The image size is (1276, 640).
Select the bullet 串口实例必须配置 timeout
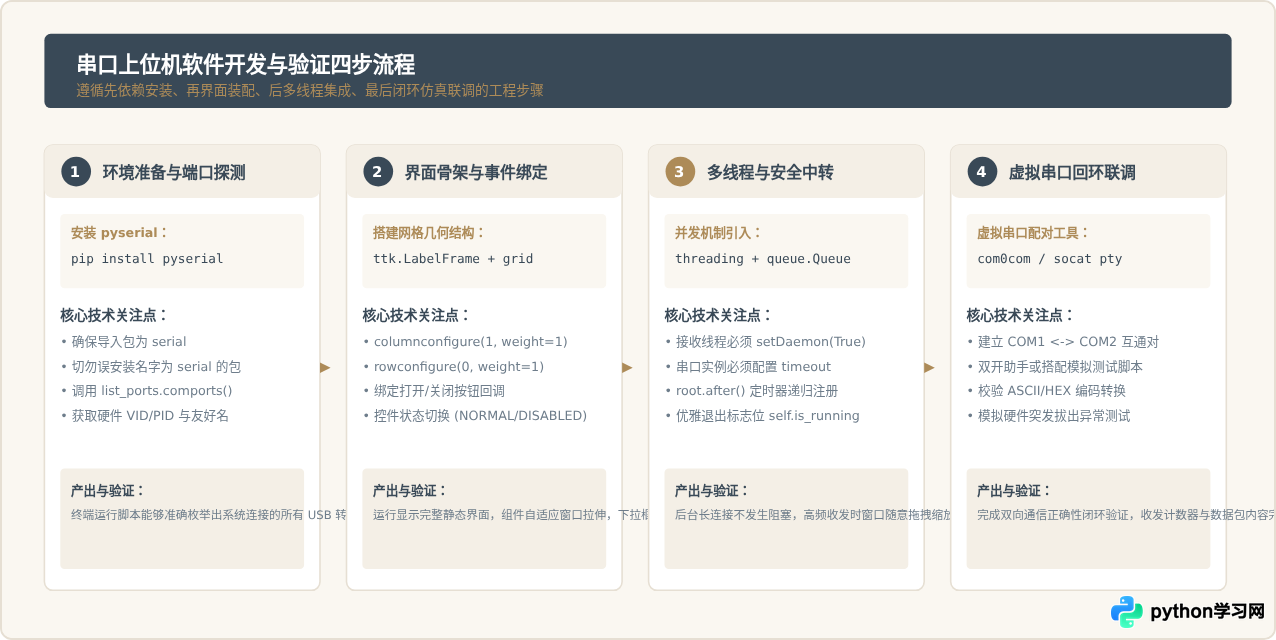[x=748, y=367]
